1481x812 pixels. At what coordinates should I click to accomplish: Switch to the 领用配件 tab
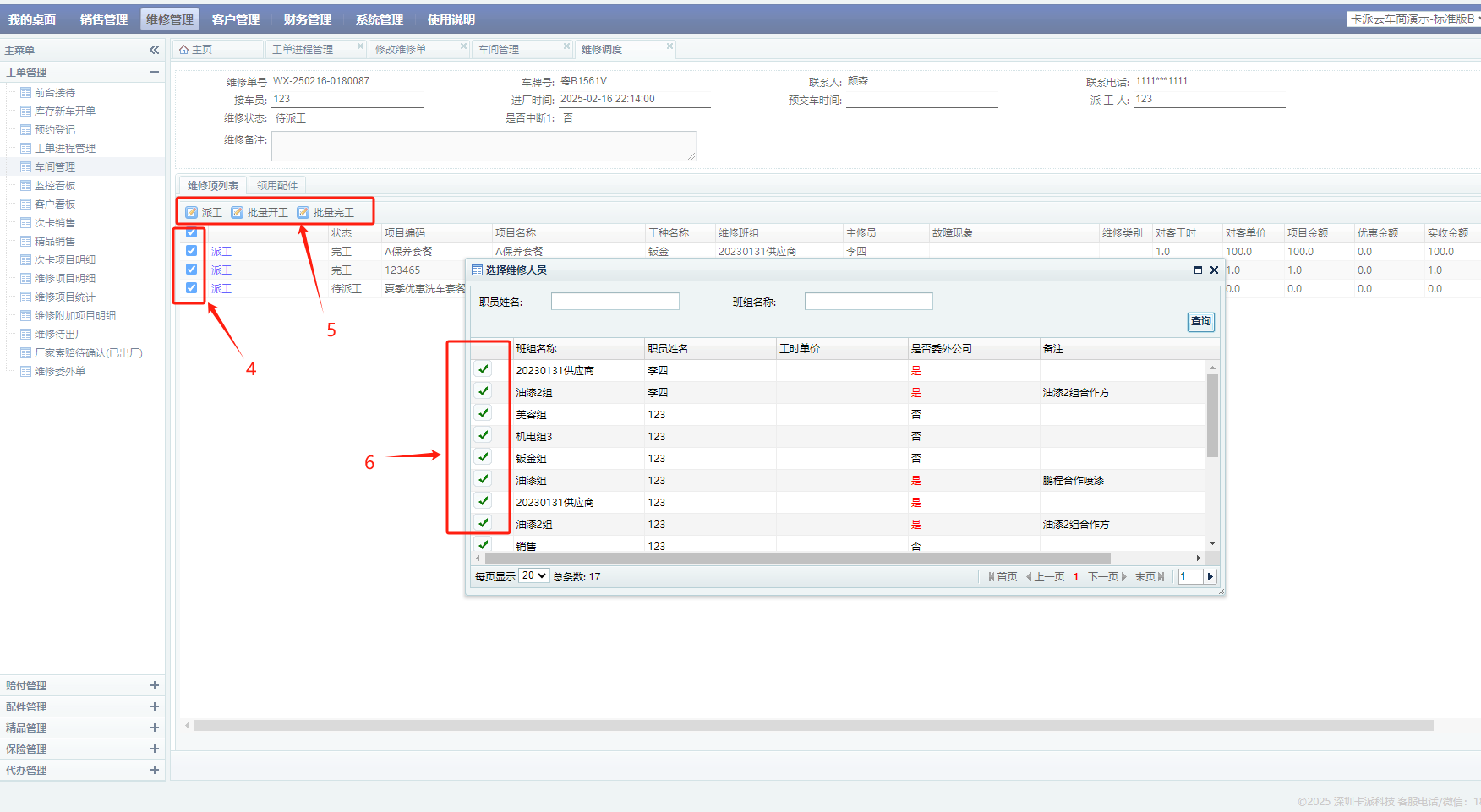click(x=277, y=186)
